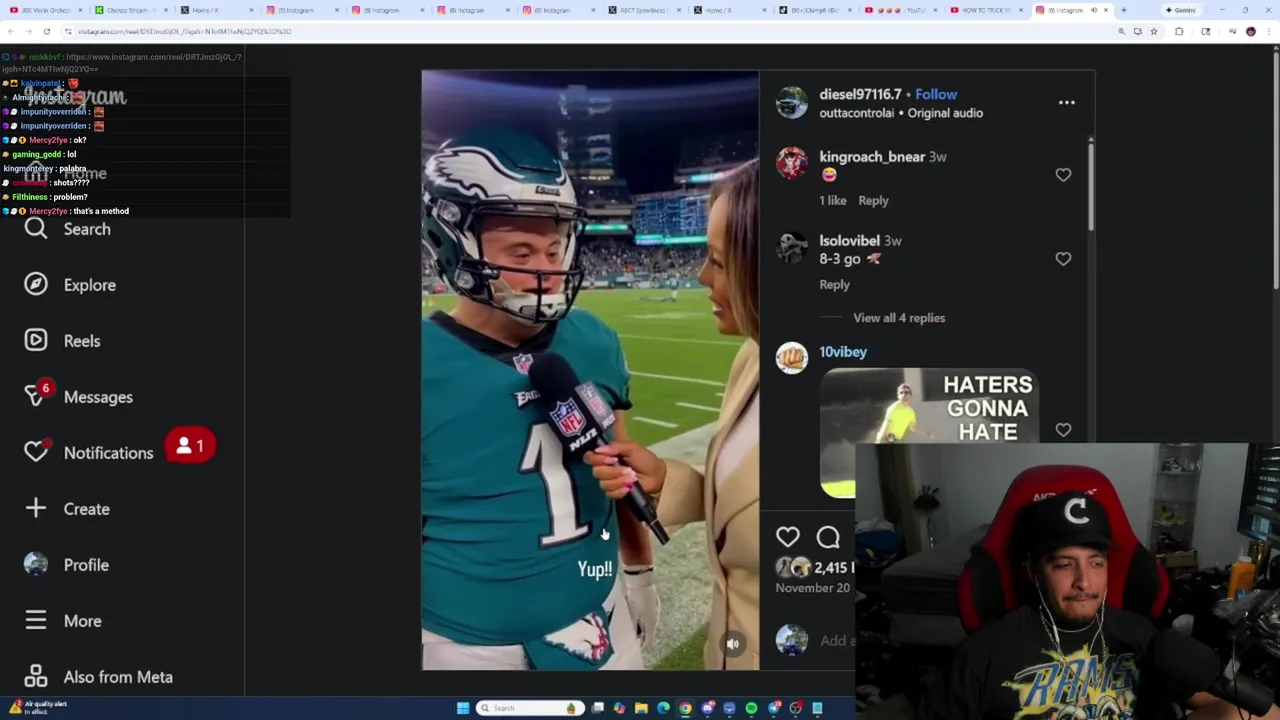
Task: Open File Explorer from the taskbar
Action: tap(641, 708)
